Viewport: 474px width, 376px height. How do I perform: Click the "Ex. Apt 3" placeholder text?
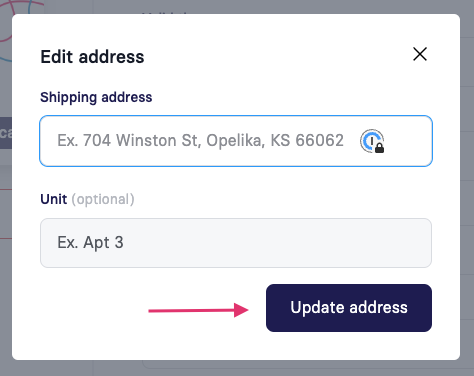click(90, 243)
